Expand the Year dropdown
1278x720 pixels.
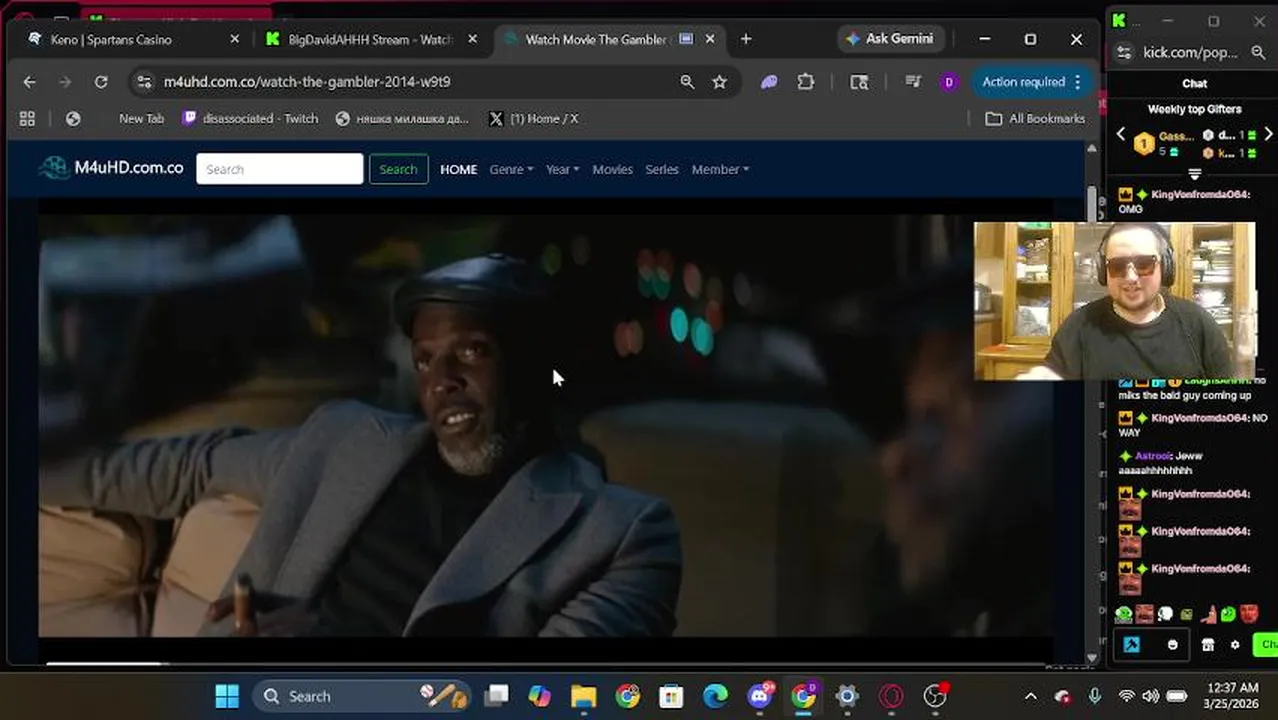pos(562,169)
